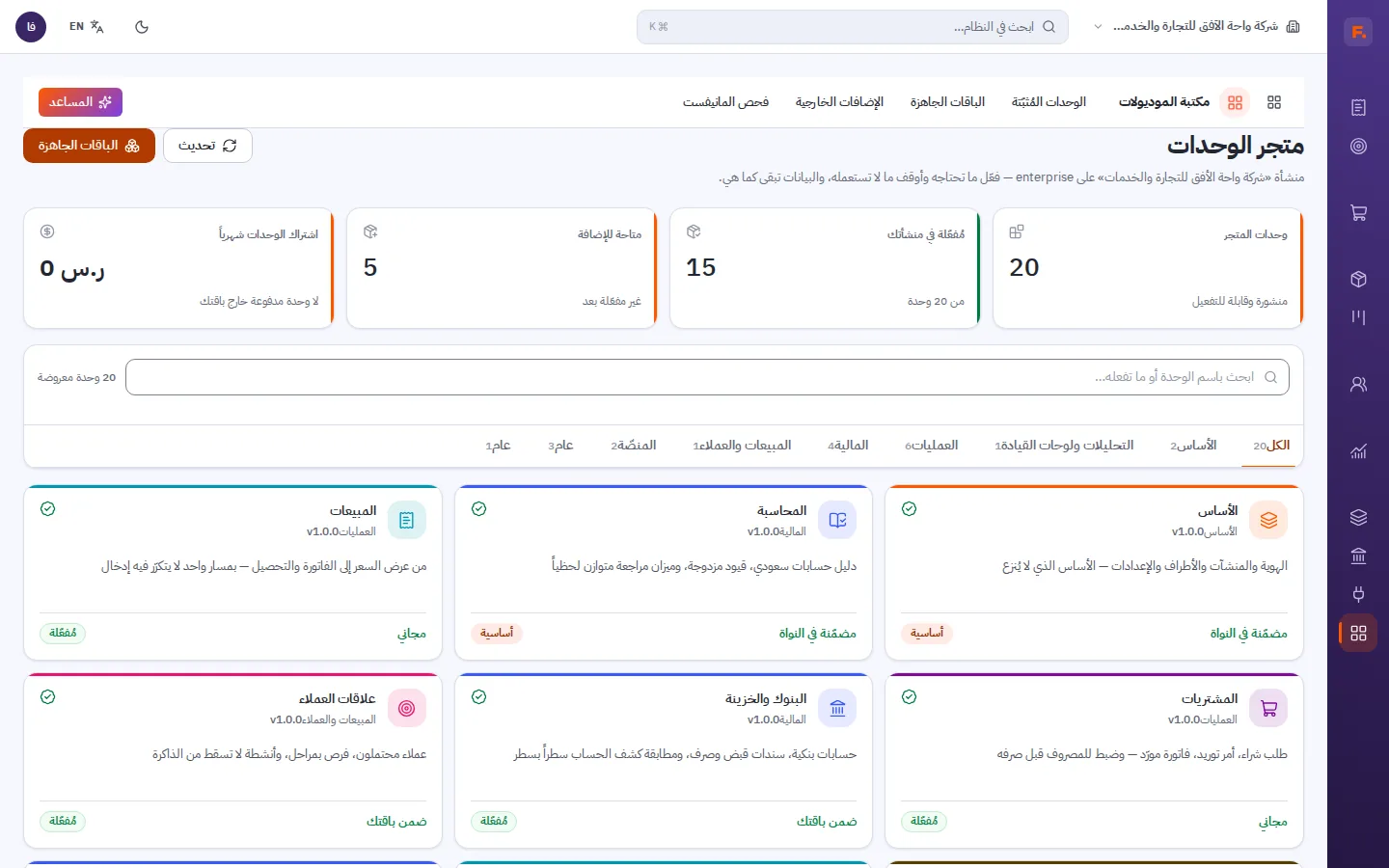Click the تحديث refresh button
The width and height of the screenshot is (1389, 868).
pyautogui.click(x=207, y=146)
